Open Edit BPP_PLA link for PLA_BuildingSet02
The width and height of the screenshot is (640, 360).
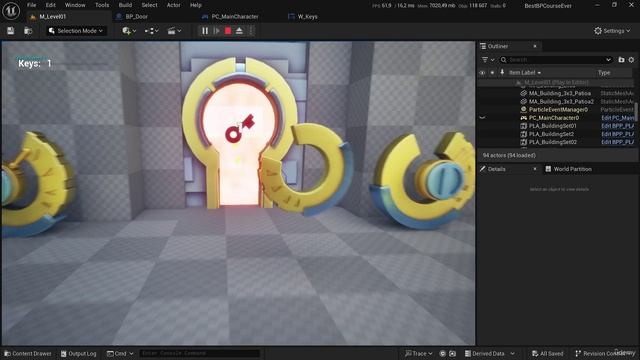click(618, 142)
